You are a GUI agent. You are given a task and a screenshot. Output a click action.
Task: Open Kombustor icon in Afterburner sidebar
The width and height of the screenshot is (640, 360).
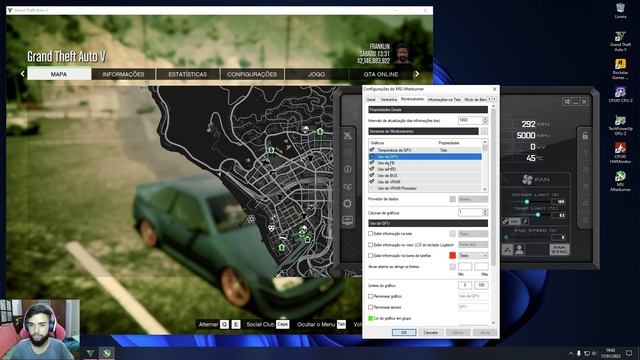[347, 152]
